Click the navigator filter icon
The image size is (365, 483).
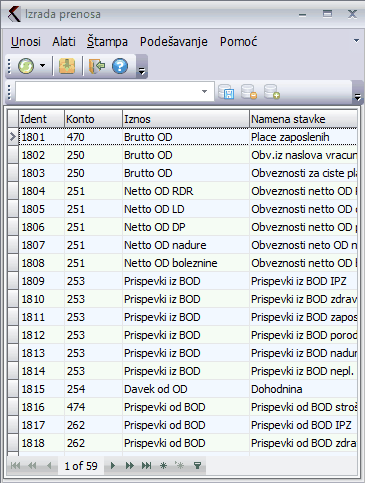click(197, 466)
